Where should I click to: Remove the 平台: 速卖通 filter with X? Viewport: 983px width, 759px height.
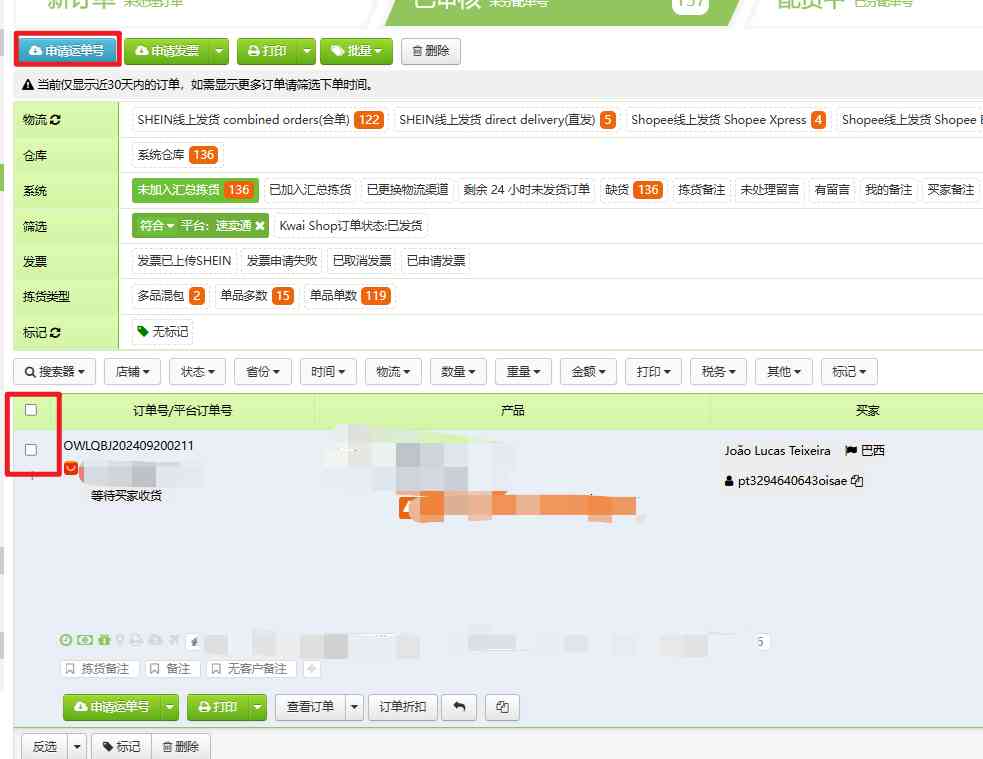260,226
